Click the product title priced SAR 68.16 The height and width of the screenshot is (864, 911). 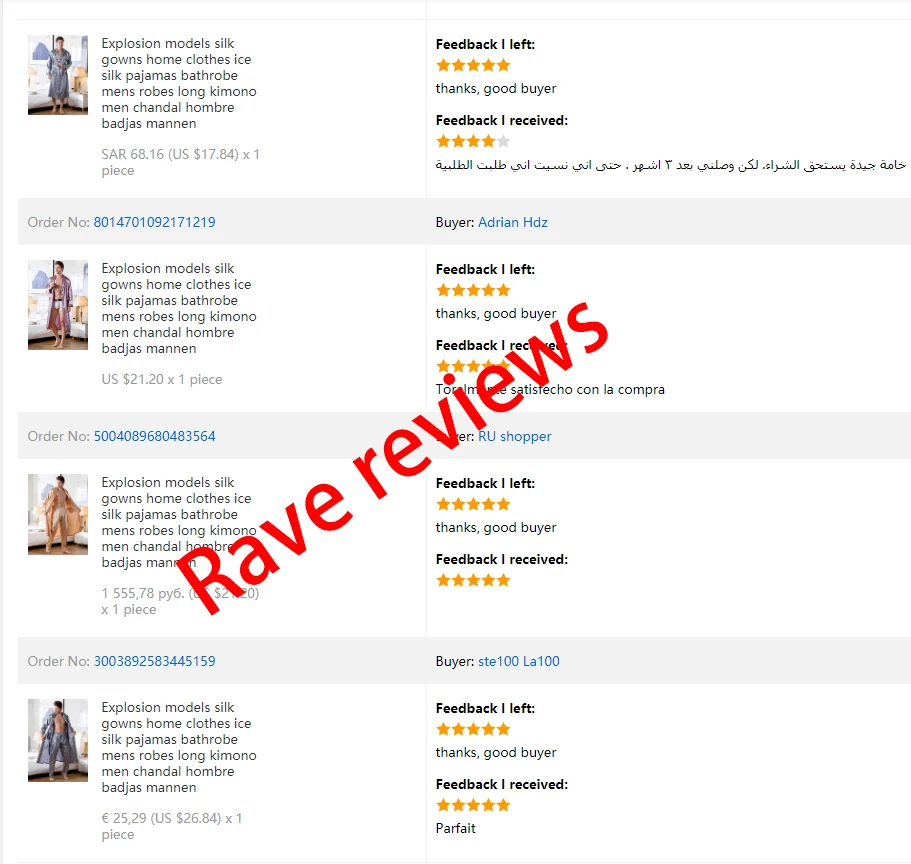pyautogui.click(x=178, y=83)
